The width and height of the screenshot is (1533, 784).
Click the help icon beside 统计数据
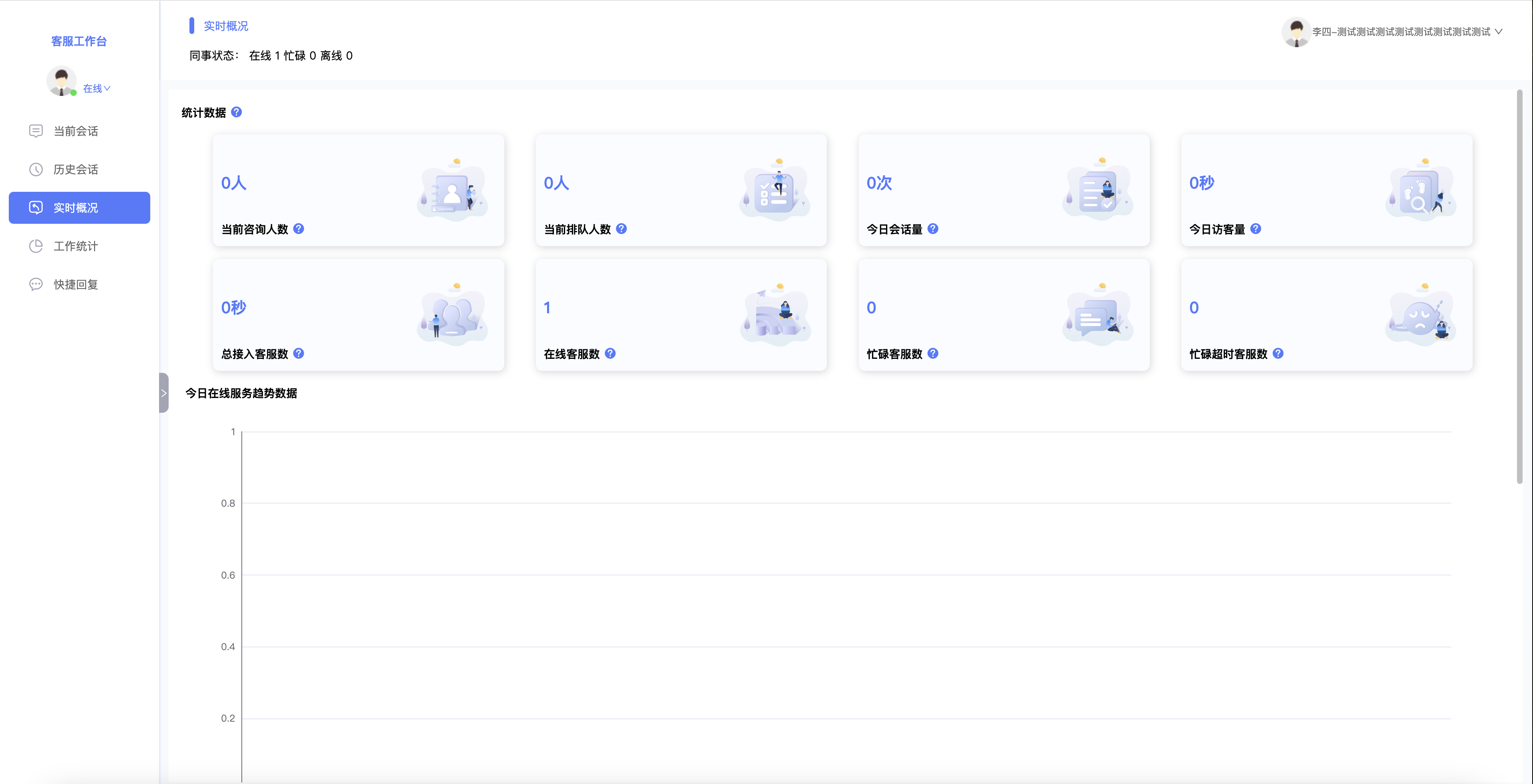[236, 112]
